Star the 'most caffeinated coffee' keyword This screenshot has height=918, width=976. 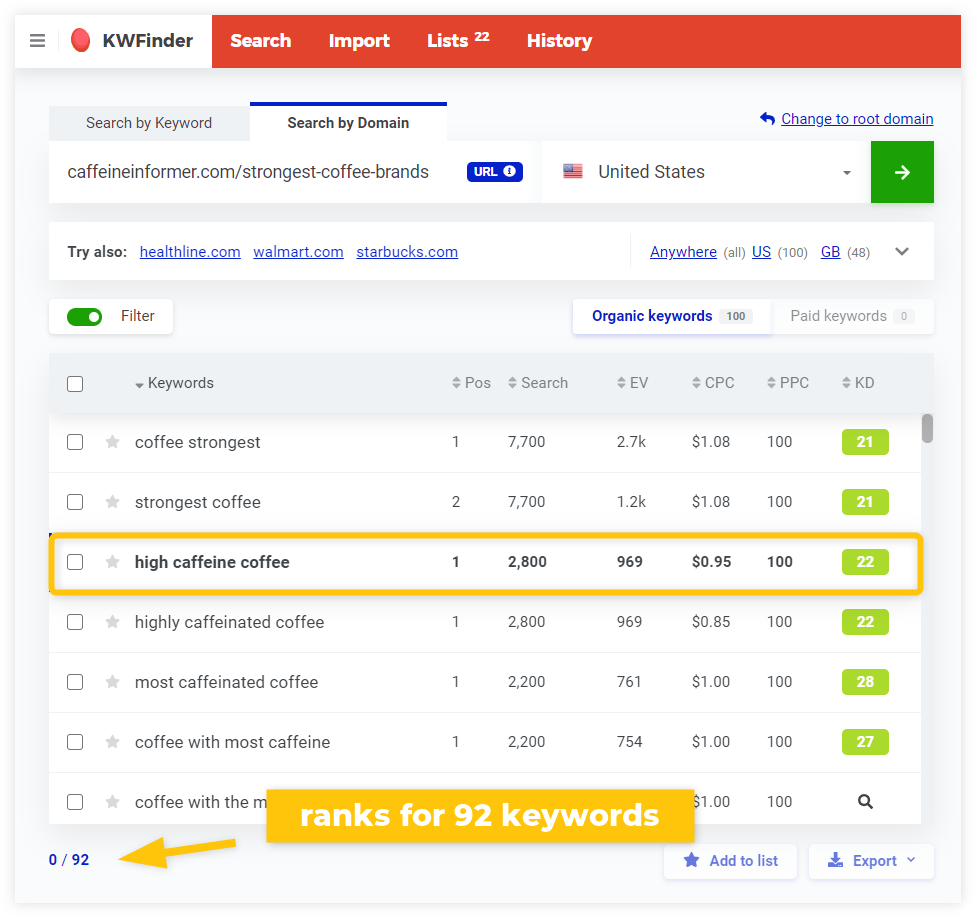coord(113,682)
